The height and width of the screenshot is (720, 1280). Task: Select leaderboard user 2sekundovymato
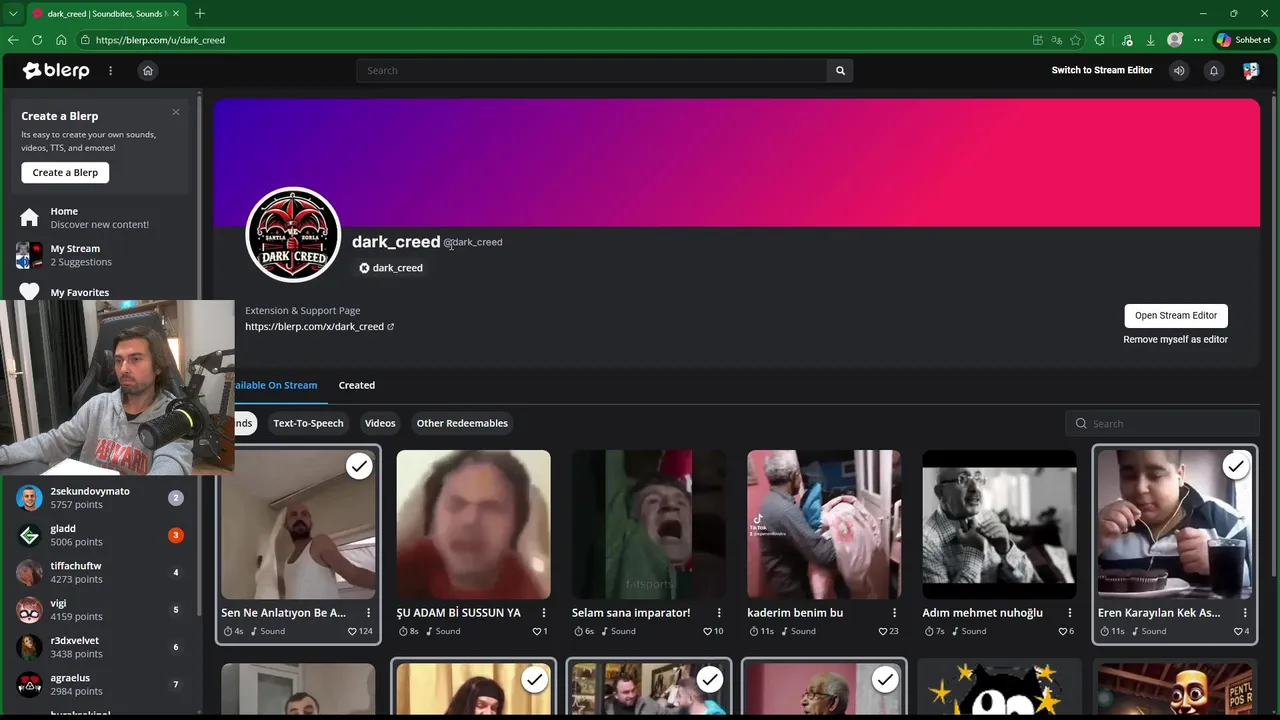pyautogui.click(x=100, y=498)
